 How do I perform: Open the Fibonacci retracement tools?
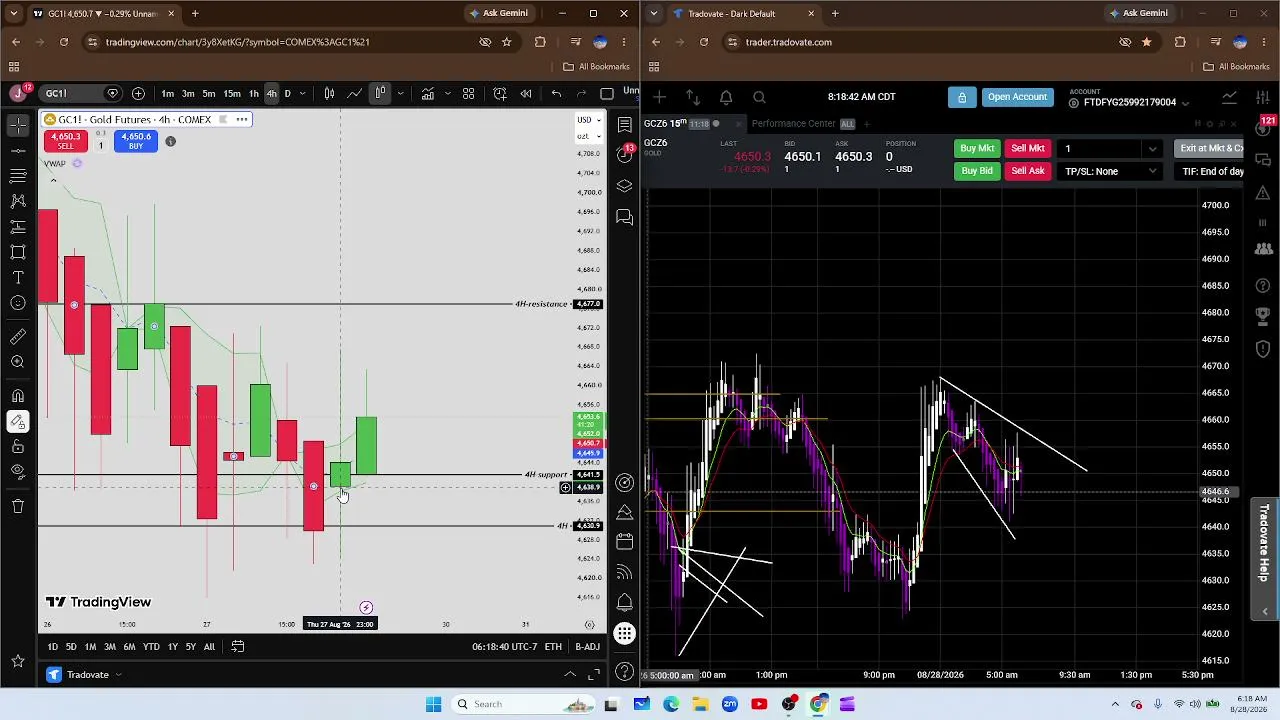pos(18,176)
